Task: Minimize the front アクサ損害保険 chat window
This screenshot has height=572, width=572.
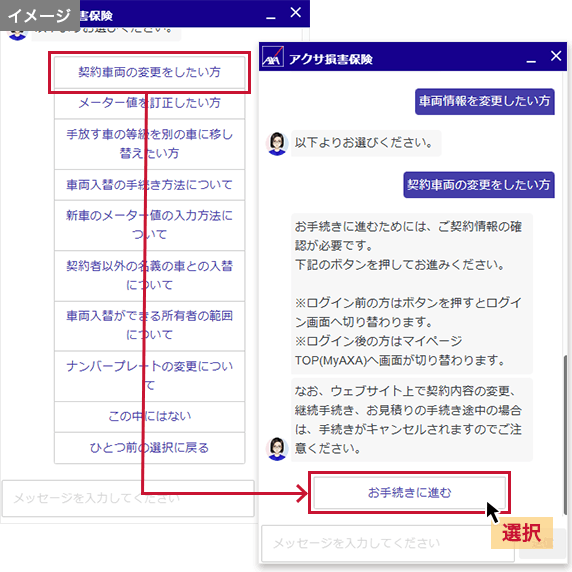Action: click(531, 61)
